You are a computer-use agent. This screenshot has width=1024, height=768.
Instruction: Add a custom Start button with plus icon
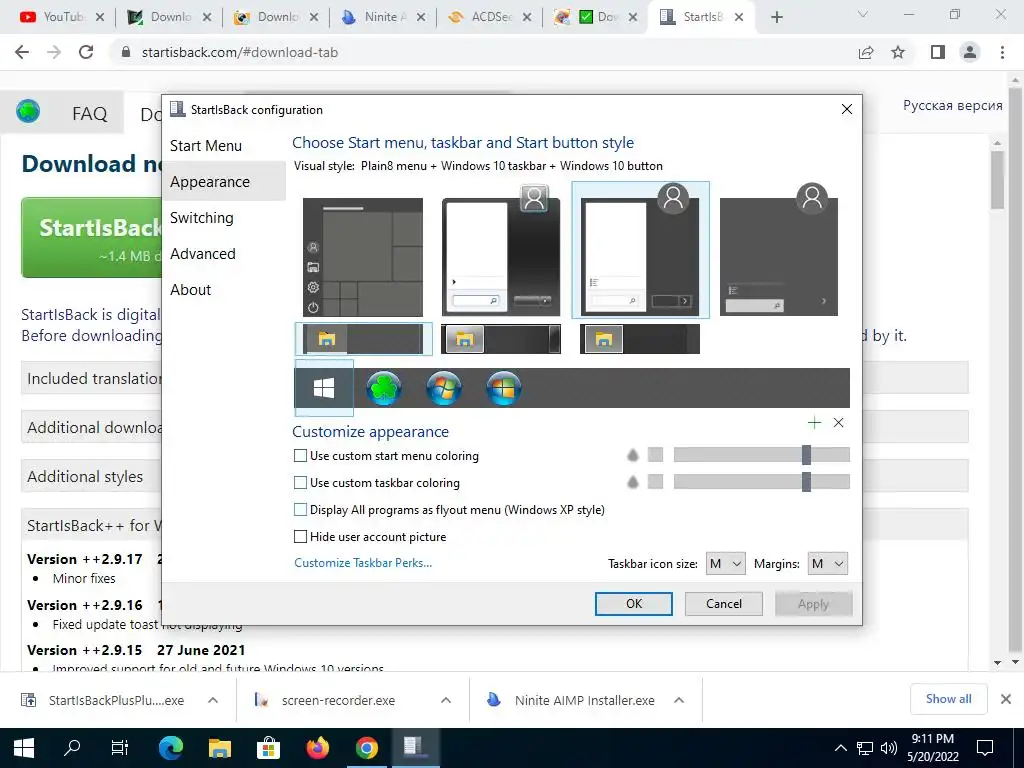[814, 423]
